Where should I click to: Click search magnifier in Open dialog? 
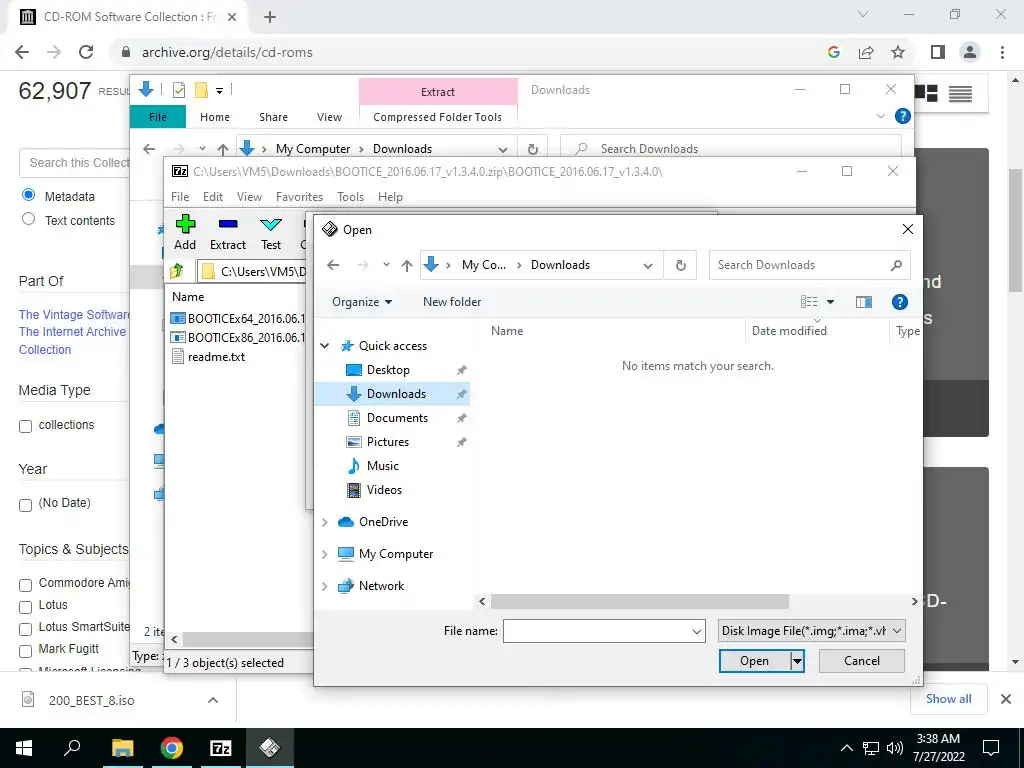pyautogui.click(x=896, y=265)
